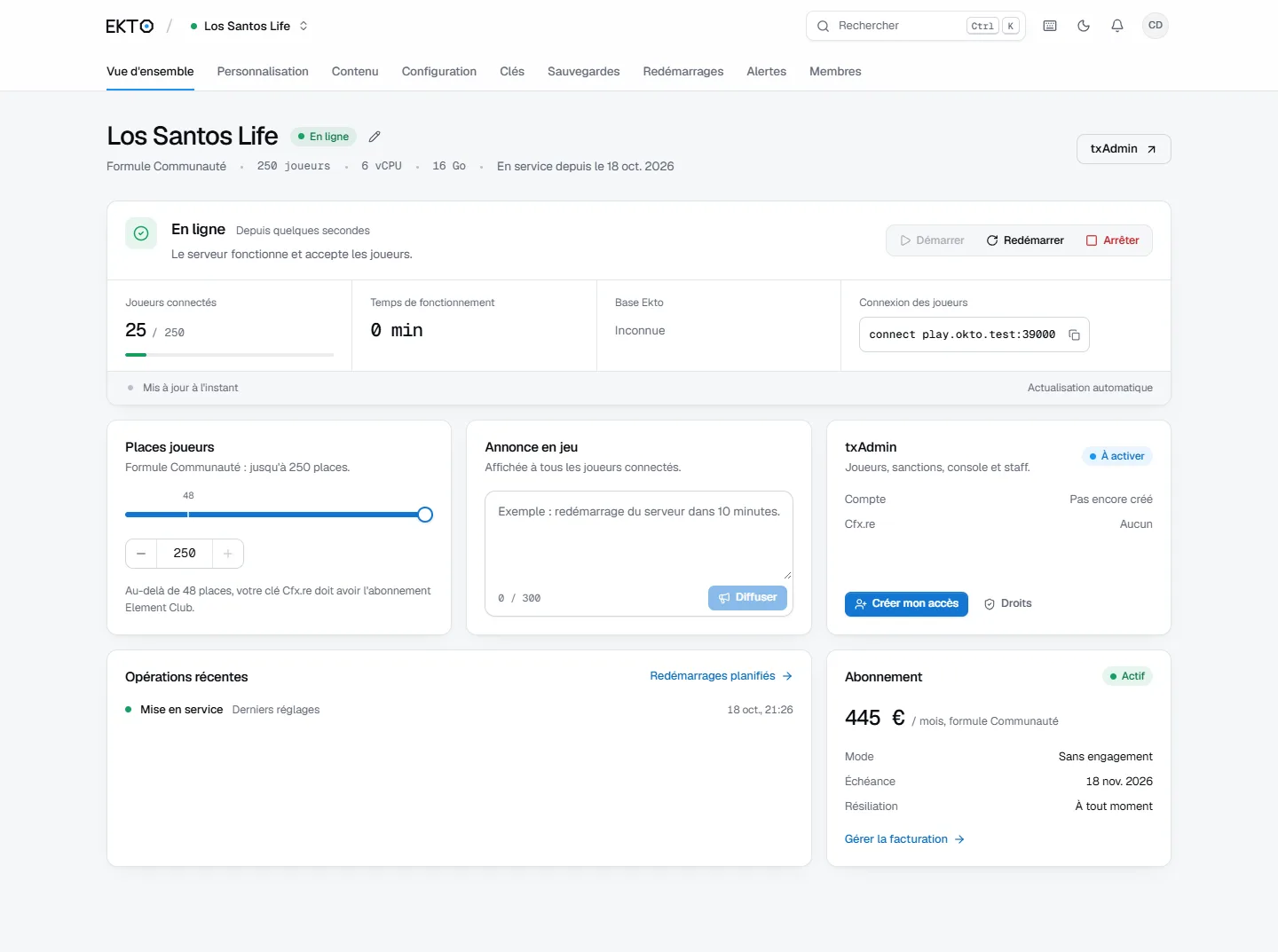Select the Vue d'ensemble tab

[150, 72]
